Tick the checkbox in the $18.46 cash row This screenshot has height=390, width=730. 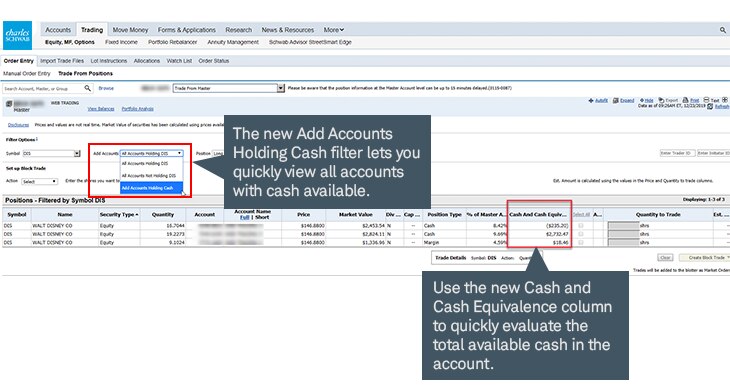(x=580, y=242)
